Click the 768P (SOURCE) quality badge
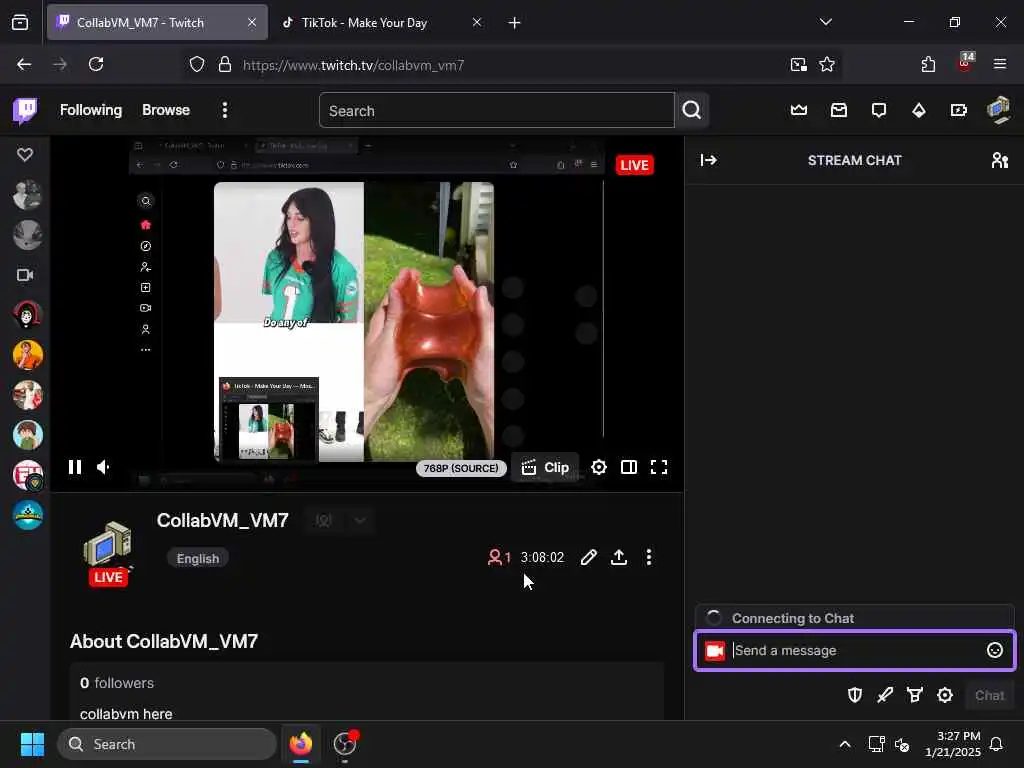The image size is (1024, 768). click(x=461, y=468)
